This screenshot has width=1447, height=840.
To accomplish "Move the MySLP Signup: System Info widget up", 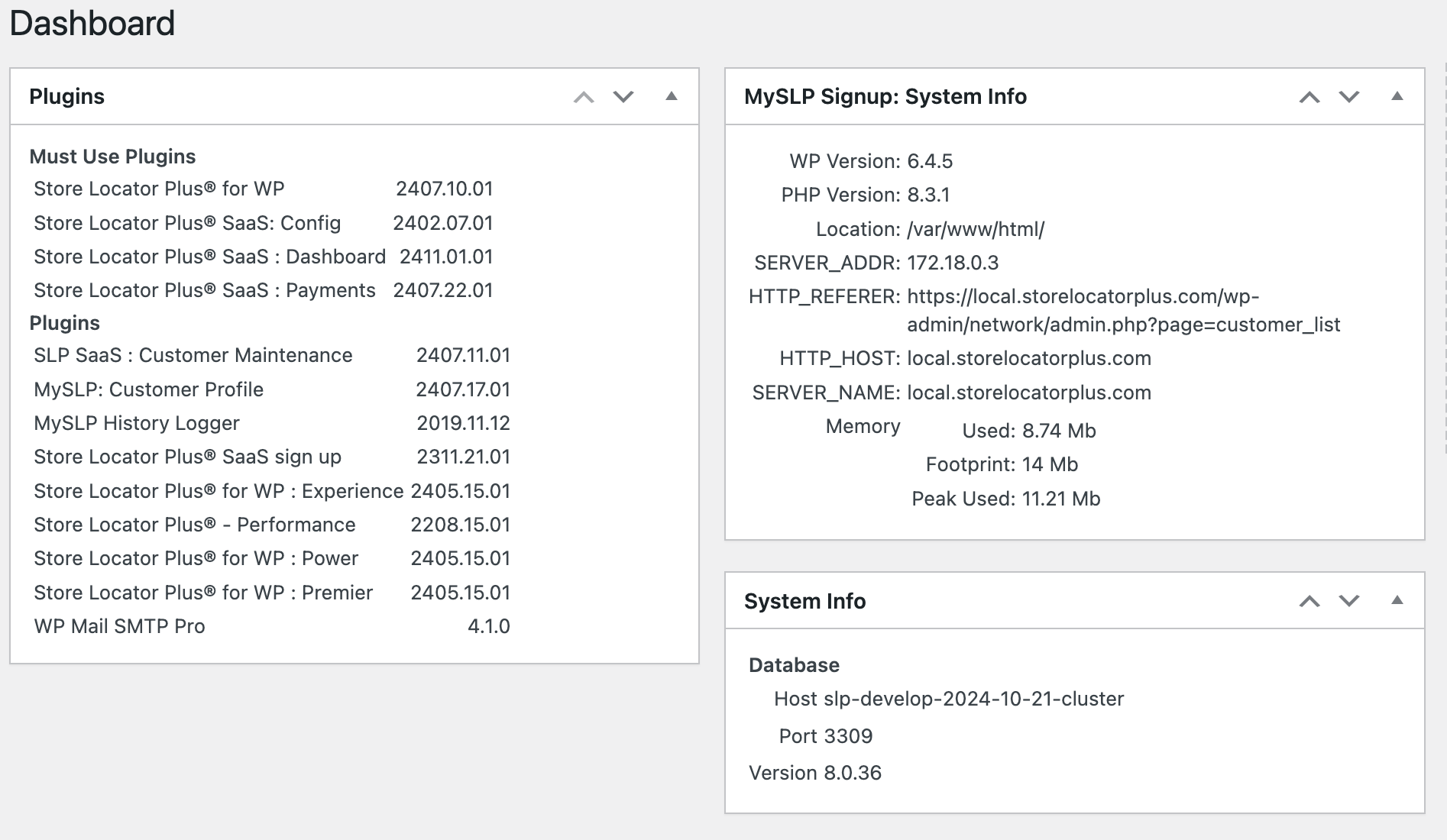I will [1311, 96].
